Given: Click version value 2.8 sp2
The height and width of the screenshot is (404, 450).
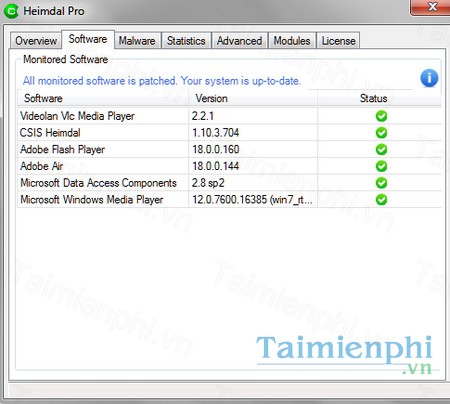Looking at the screenshot, I should coord(208,183).
